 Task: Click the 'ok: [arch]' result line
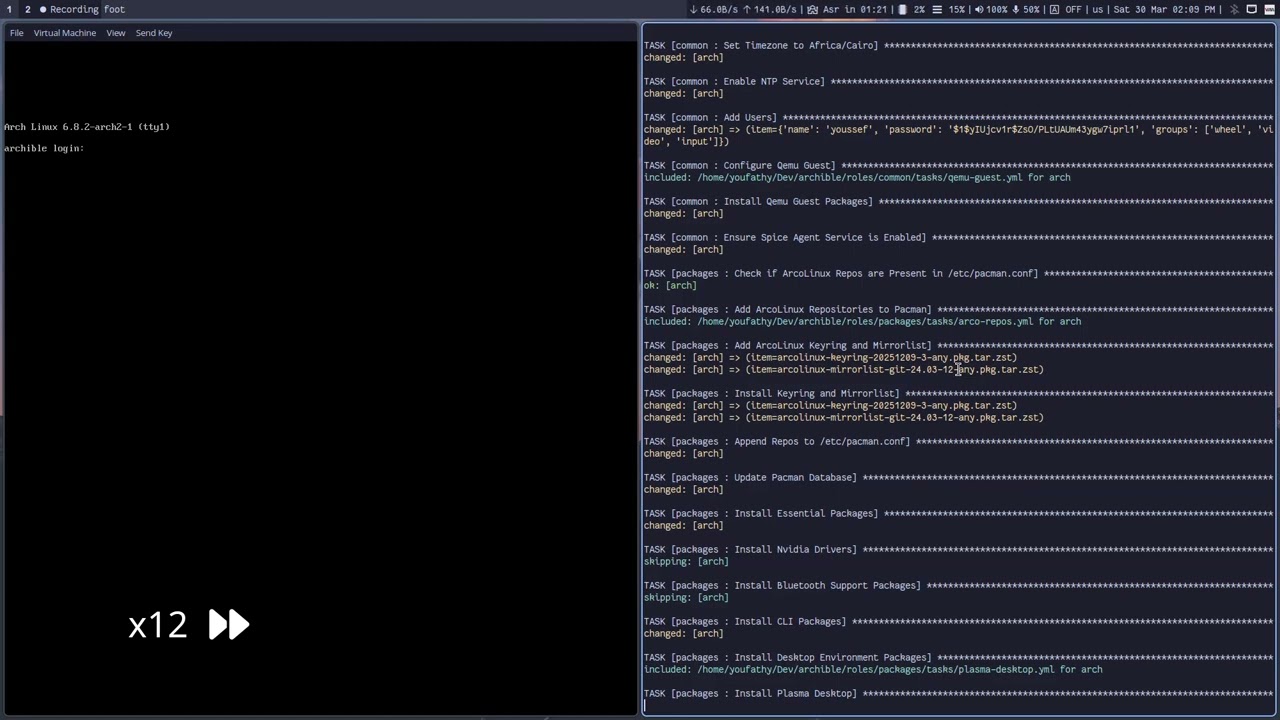point(670,285)
